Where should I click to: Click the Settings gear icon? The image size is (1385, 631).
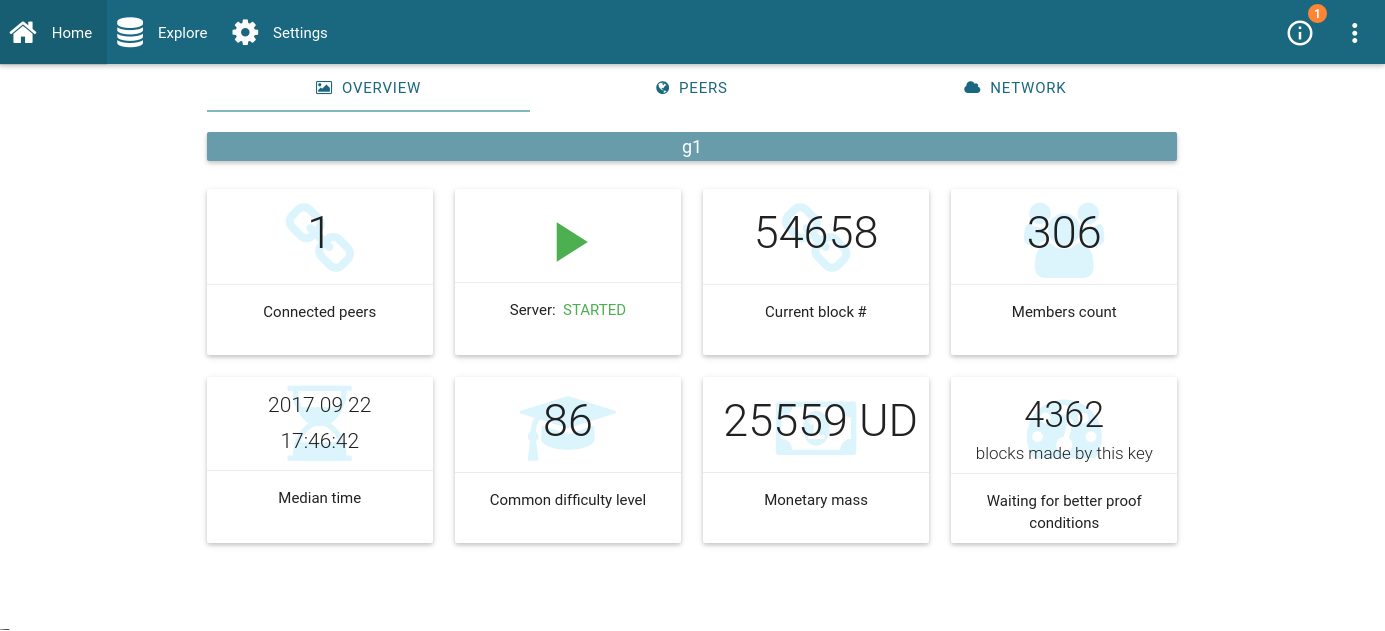pos(245,33)
